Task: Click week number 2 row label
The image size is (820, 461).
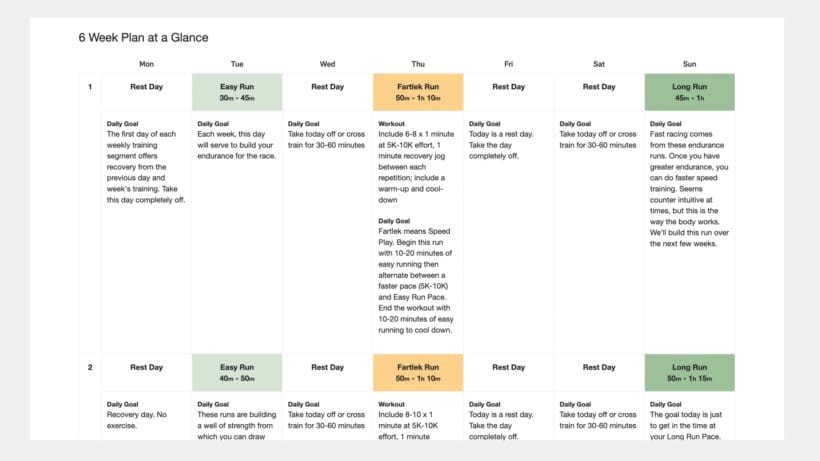Action: tap(90, 367)
